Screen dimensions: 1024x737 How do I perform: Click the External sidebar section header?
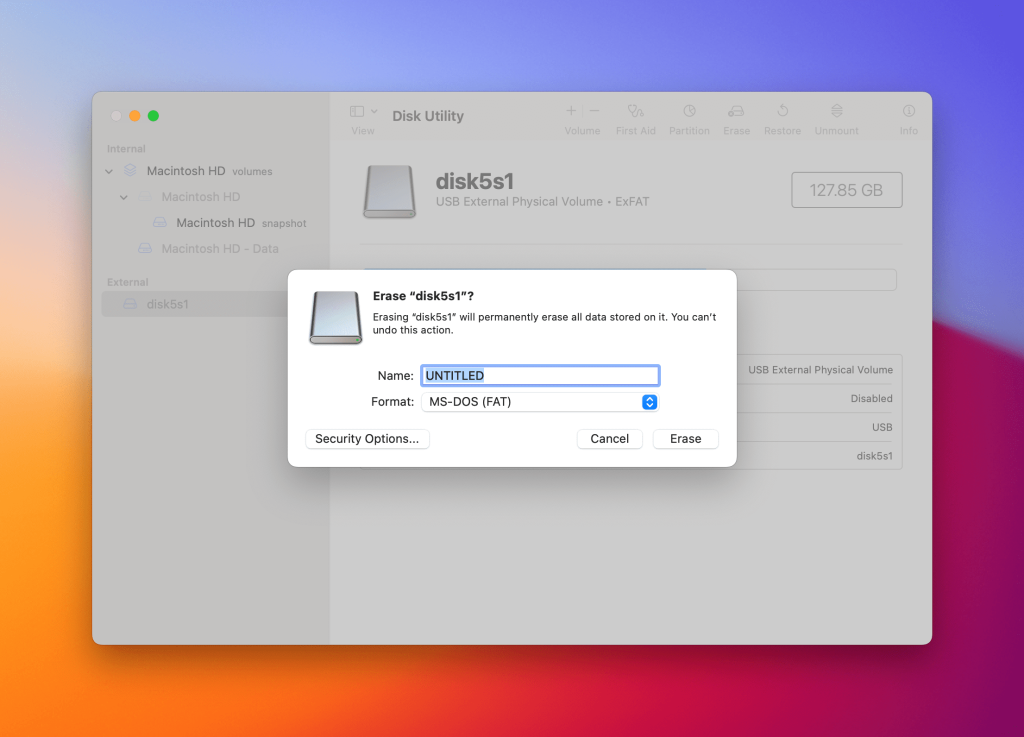tap(127, 282)
